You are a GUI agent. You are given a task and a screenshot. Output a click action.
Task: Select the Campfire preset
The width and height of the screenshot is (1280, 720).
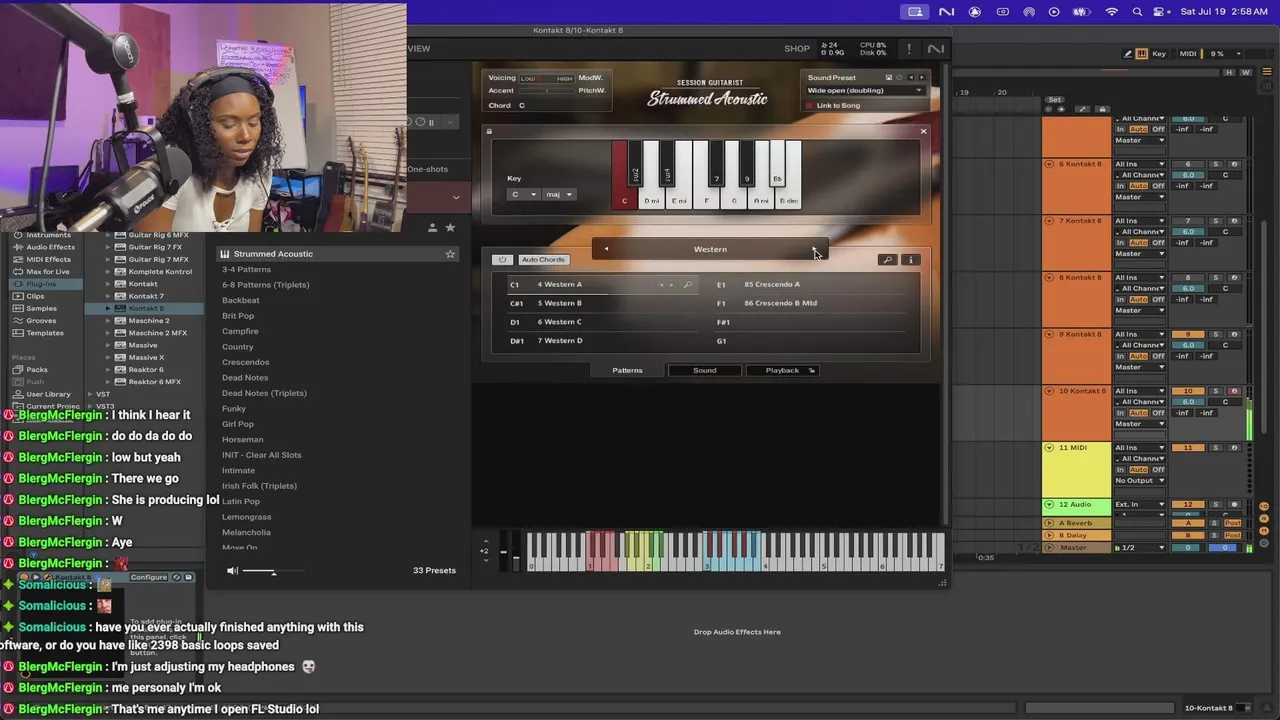point(240,331)
